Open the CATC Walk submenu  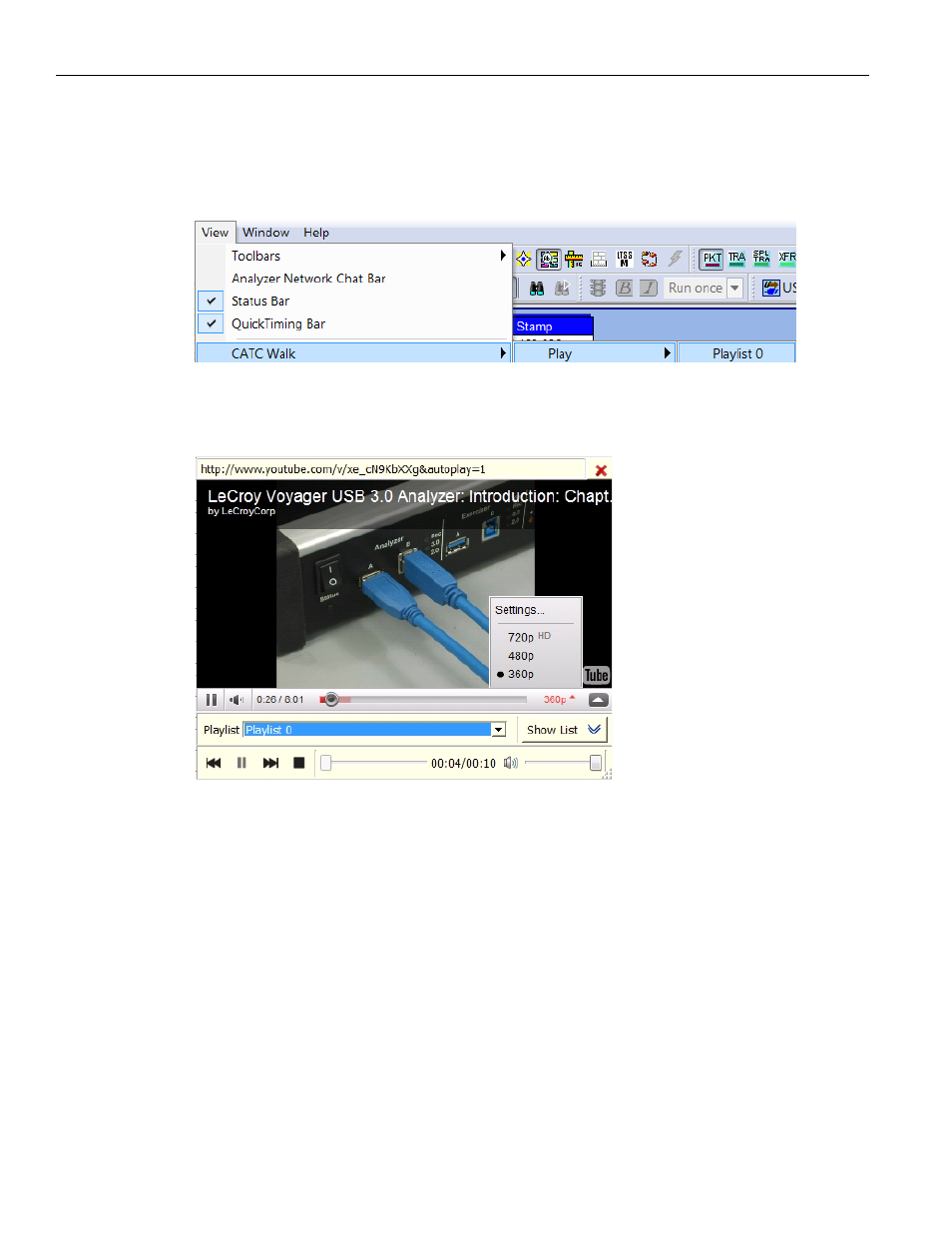pos(354,353)
